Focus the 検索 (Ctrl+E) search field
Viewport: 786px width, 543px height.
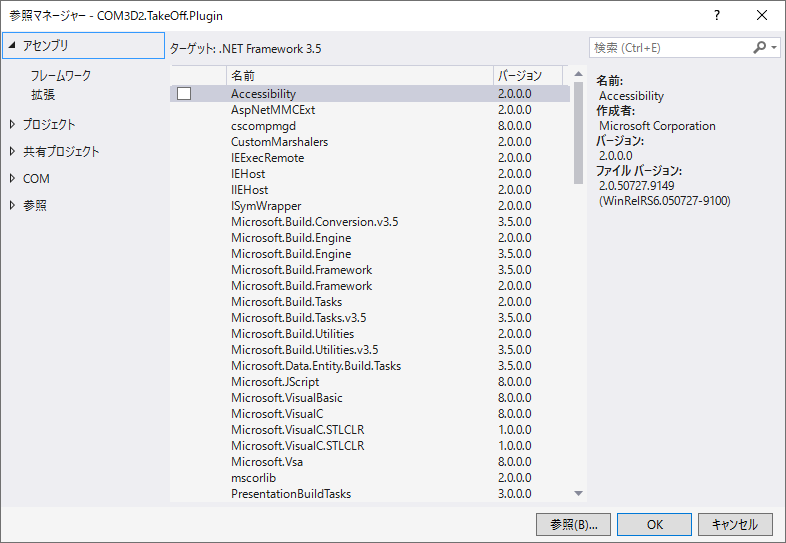click(668, 47)
